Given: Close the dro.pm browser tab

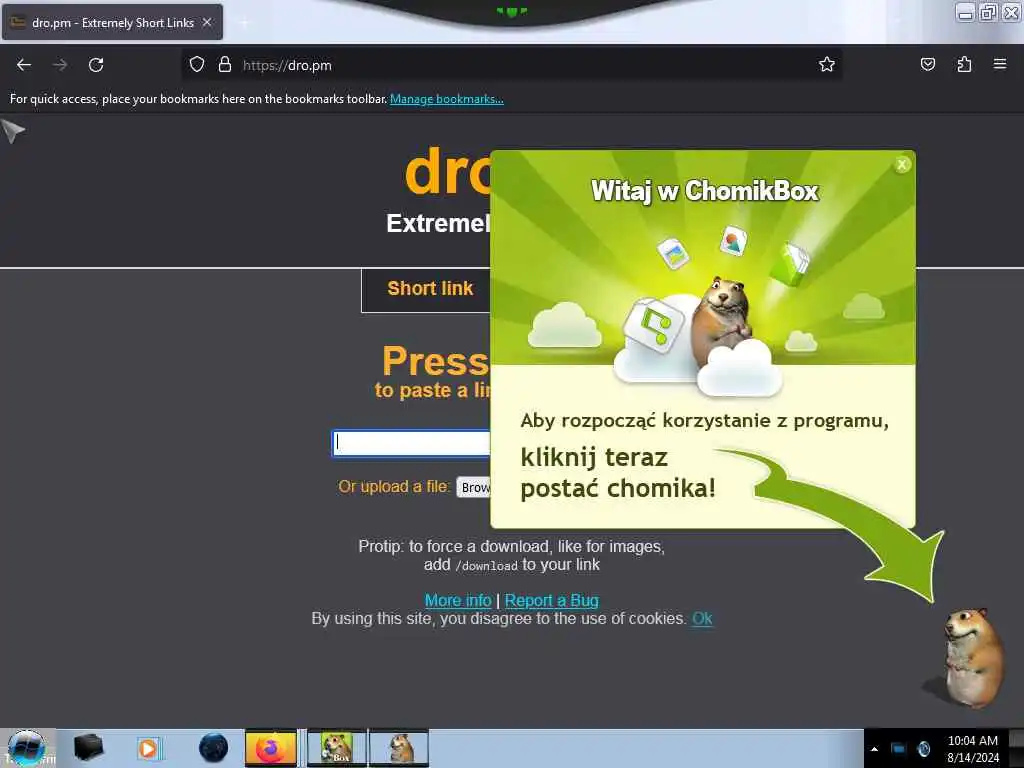Looking at the screenshot, I should pos(207,22).
